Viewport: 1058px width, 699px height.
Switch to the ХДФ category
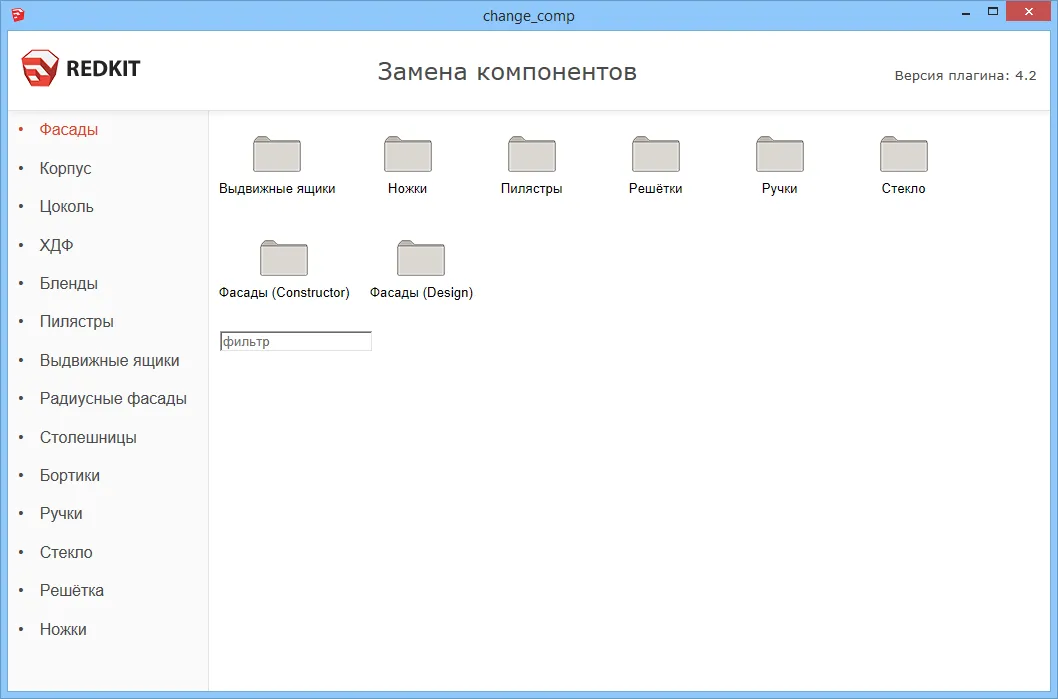[57, 245]
